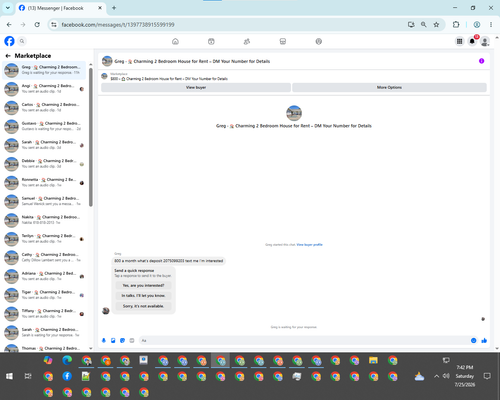Click listing title under Marketplace label
500x400 pixels.
(169, 79)
